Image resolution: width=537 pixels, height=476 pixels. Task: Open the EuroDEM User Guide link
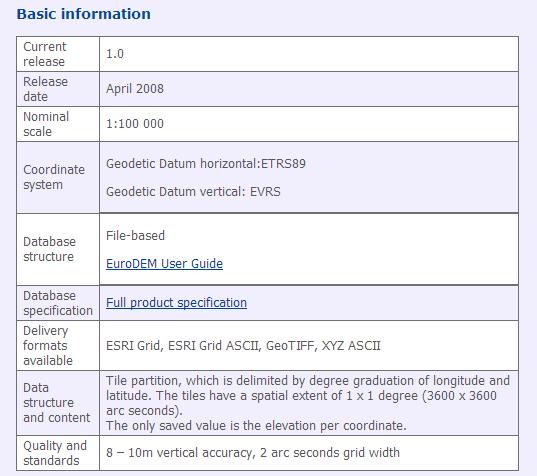point(164,264)
